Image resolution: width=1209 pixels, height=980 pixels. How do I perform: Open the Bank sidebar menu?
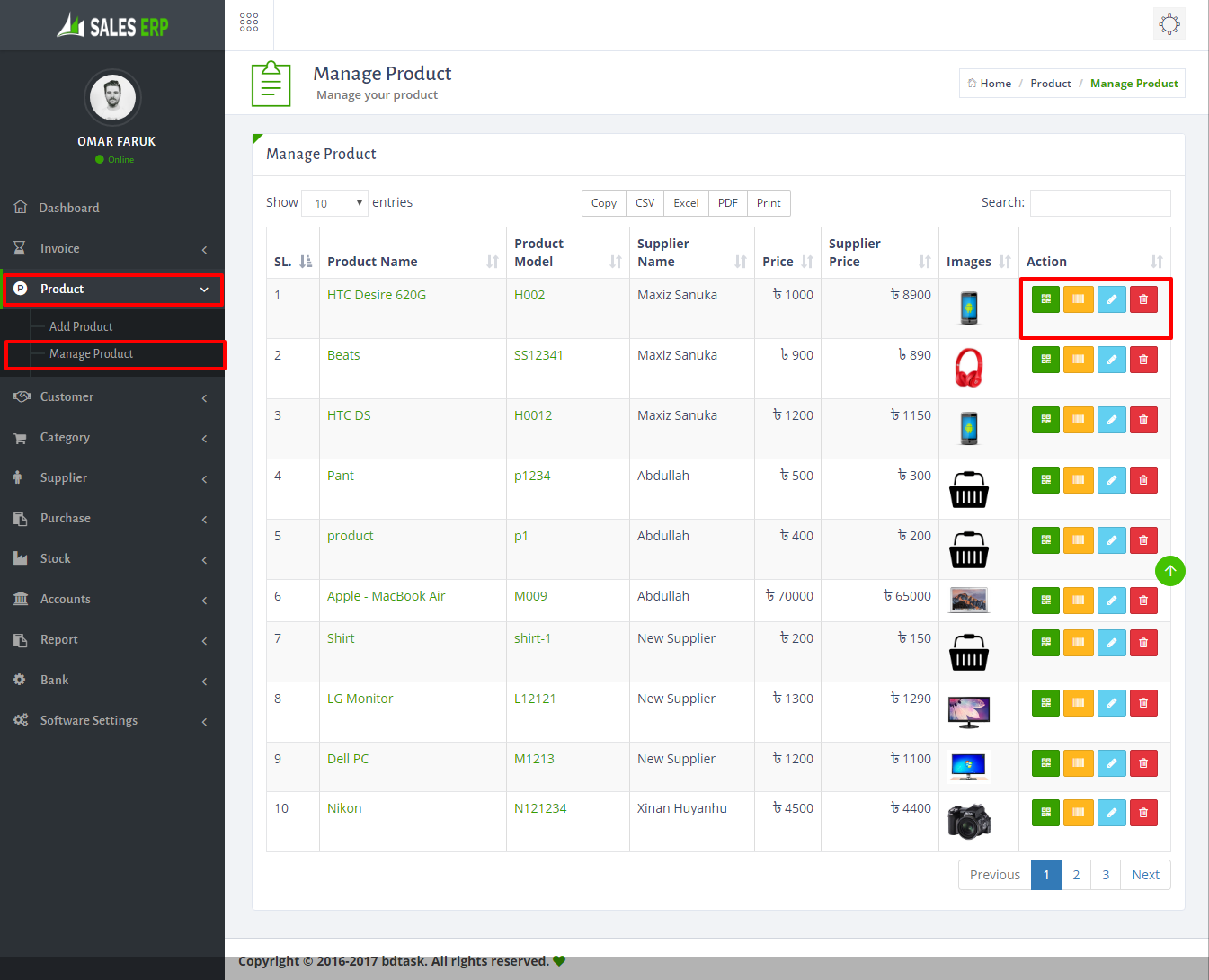tap(112, 680)
